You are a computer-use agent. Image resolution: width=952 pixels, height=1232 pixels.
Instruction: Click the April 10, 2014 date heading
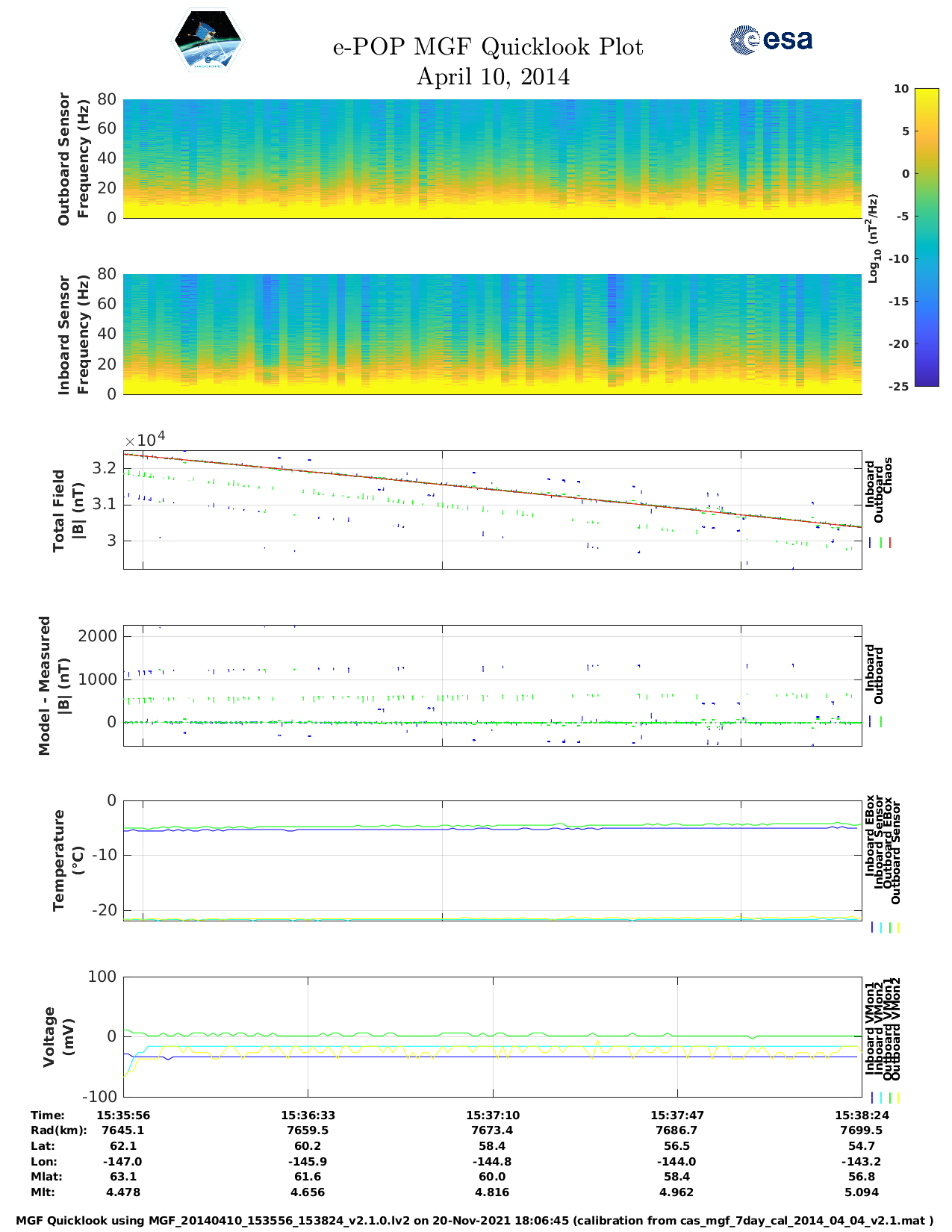coord(492,77)
